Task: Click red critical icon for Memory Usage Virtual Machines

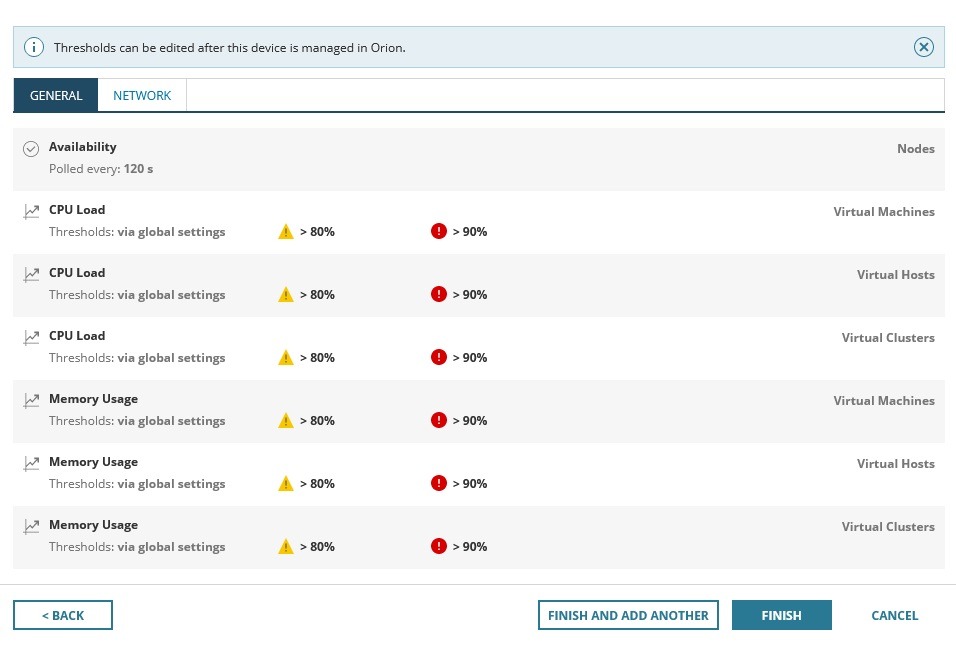Action: pyautogui.click(x=438, y=421)
